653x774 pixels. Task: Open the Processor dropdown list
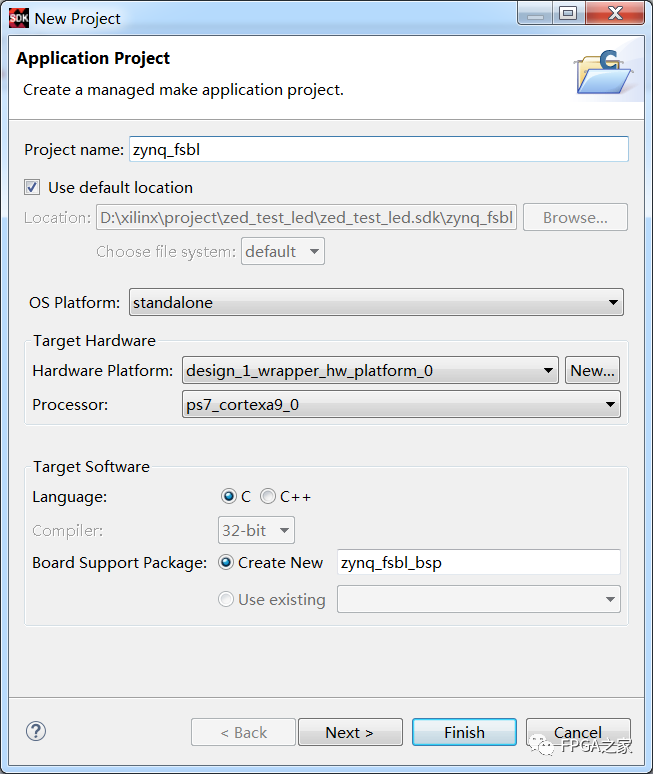point(402,404)
